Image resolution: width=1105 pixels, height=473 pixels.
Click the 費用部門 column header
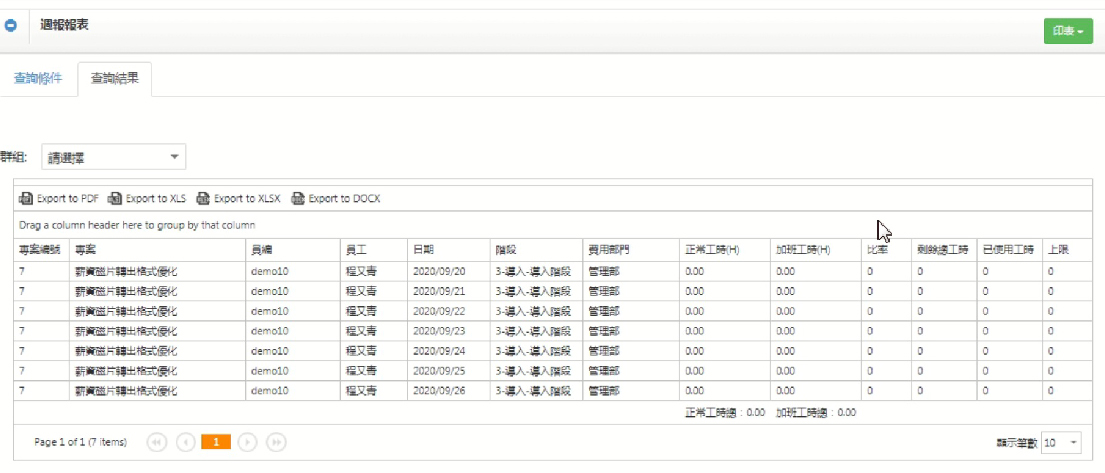point(608,249)
